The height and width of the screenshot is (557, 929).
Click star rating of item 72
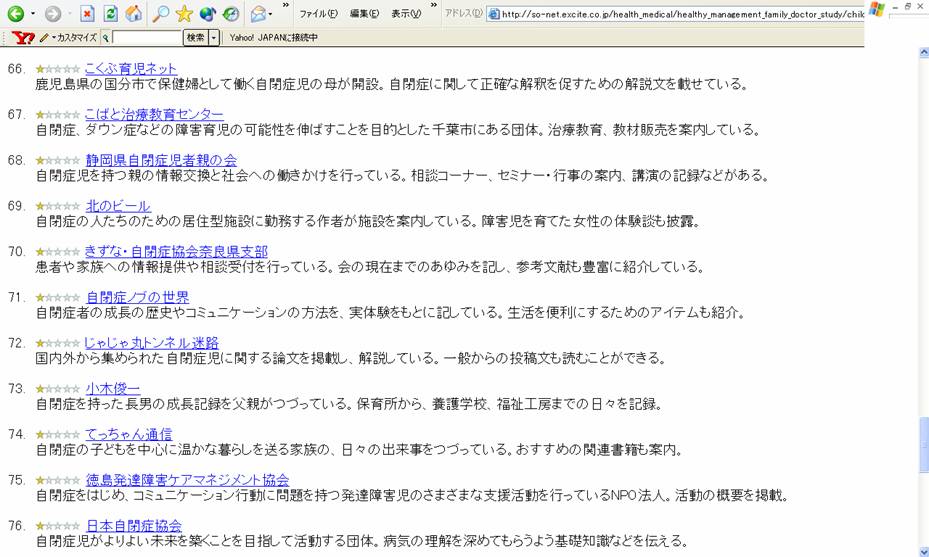point(57,343)
